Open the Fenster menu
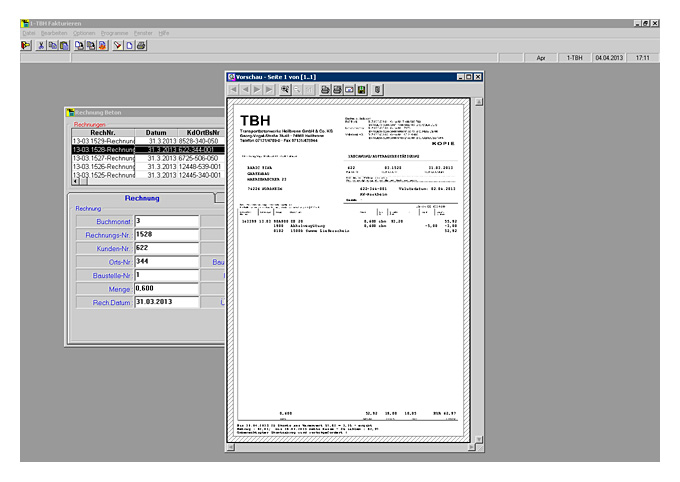The image size is (680, 482). (143, 33)
